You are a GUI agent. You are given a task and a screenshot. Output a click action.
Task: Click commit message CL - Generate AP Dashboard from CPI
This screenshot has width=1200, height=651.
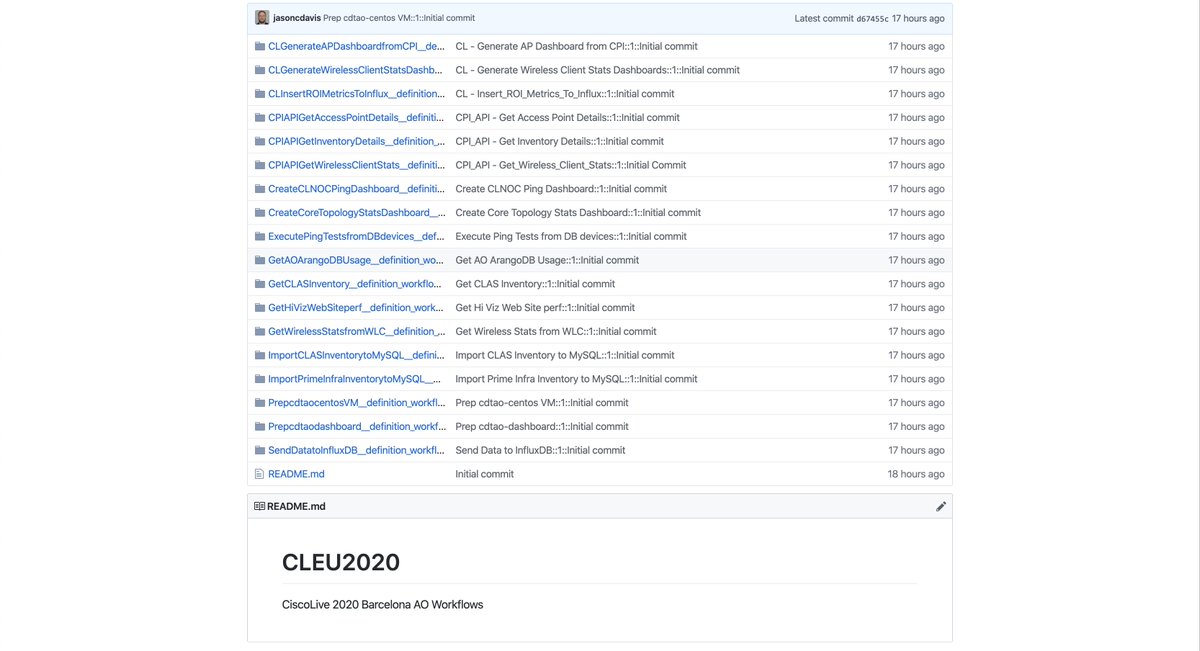tap(576, 46)
